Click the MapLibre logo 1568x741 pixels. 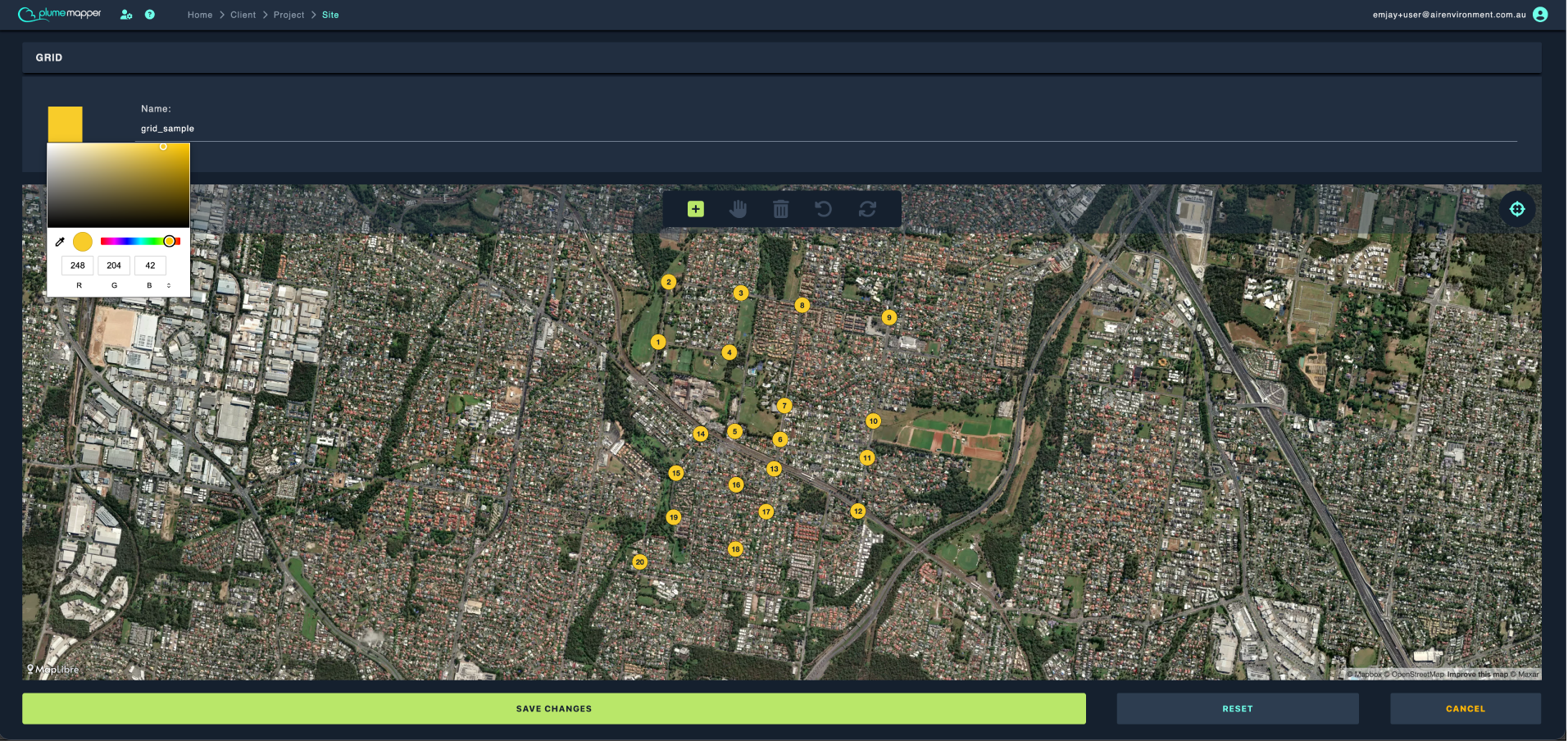coord(53,670)
